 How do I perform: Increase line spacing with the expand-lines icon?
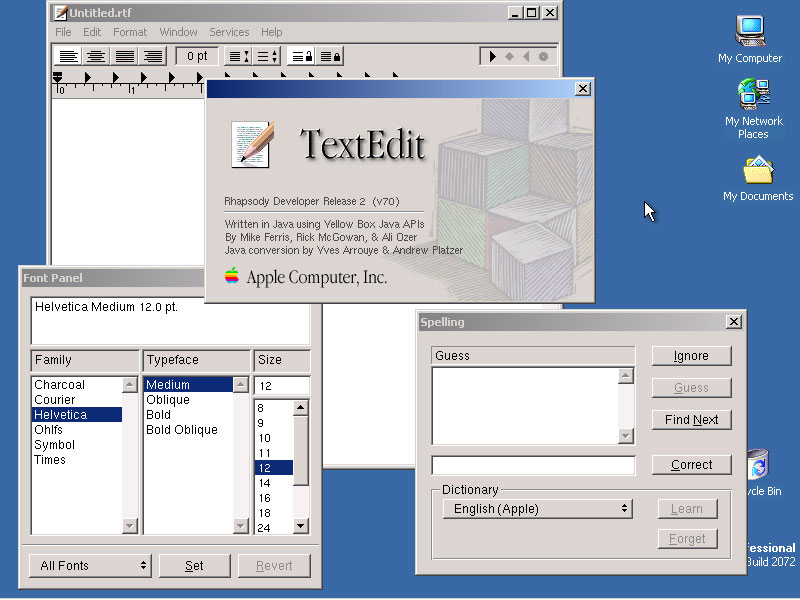coord(267,56)
